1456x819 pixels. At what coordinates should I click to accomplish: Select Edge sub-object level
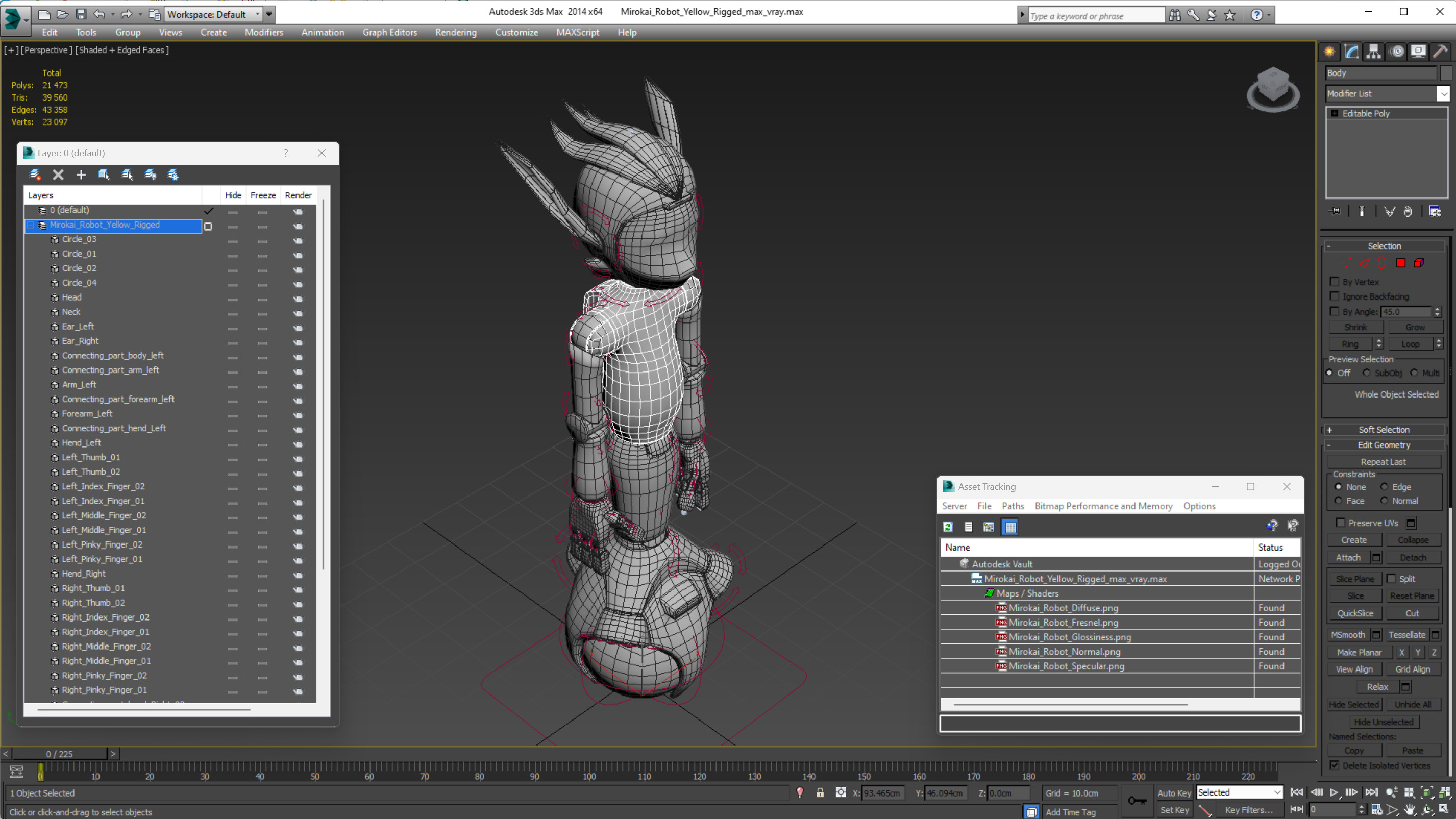tap(1365, 263)
